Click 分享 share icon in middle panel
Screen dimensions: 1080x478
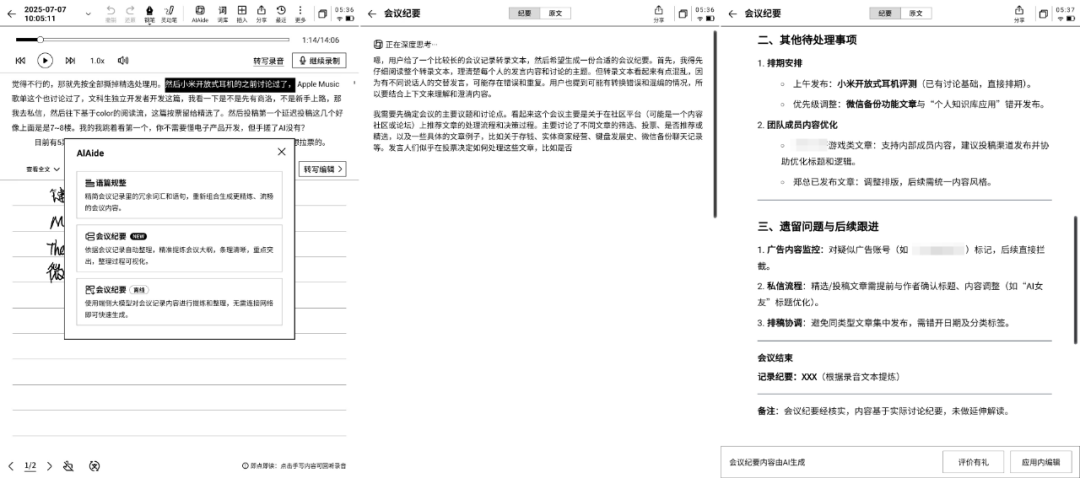658,13
